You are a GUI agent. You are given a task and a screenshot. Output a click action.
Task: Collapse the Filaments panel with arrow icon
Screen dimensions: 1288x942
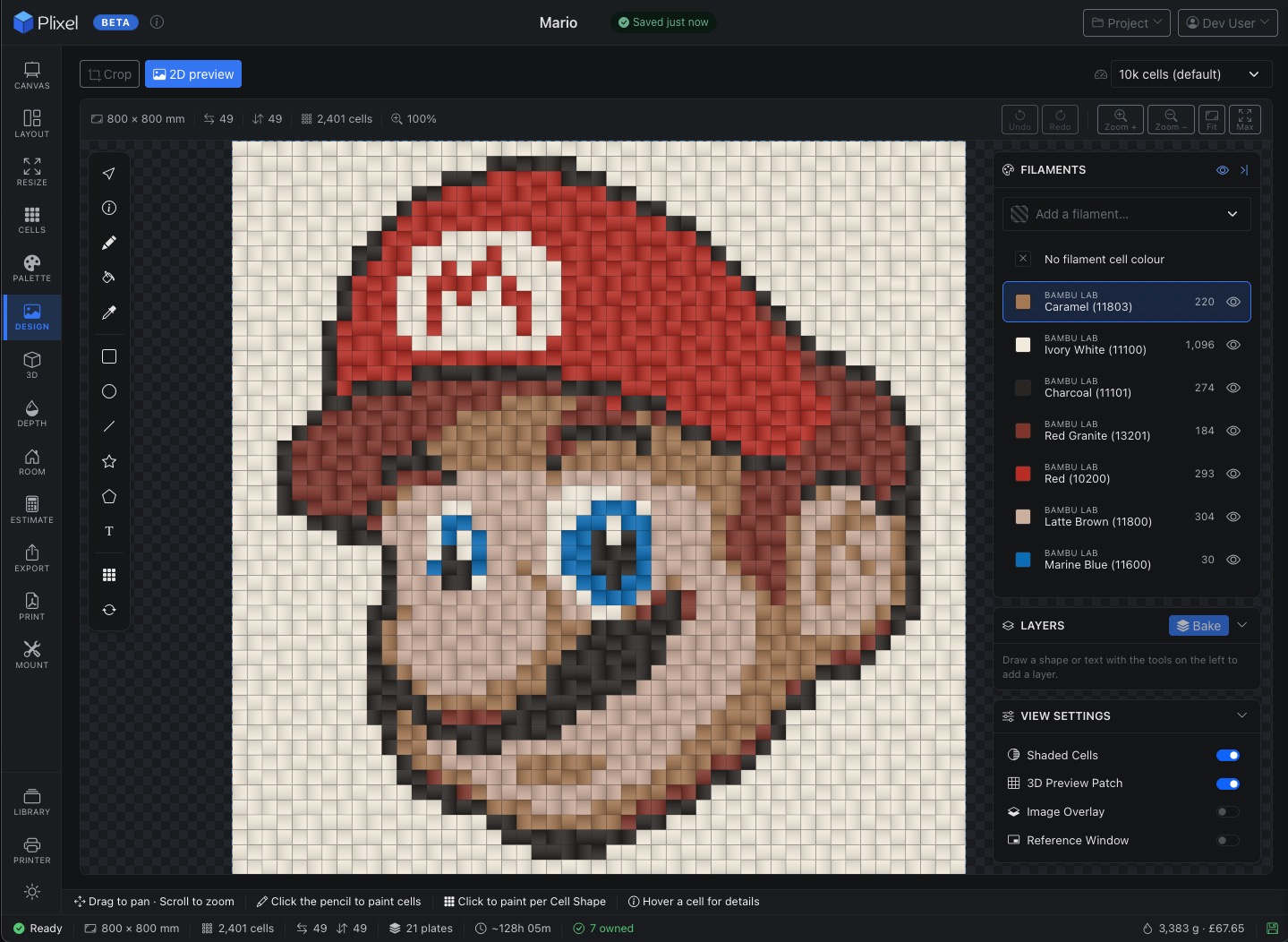[1244, 170]
